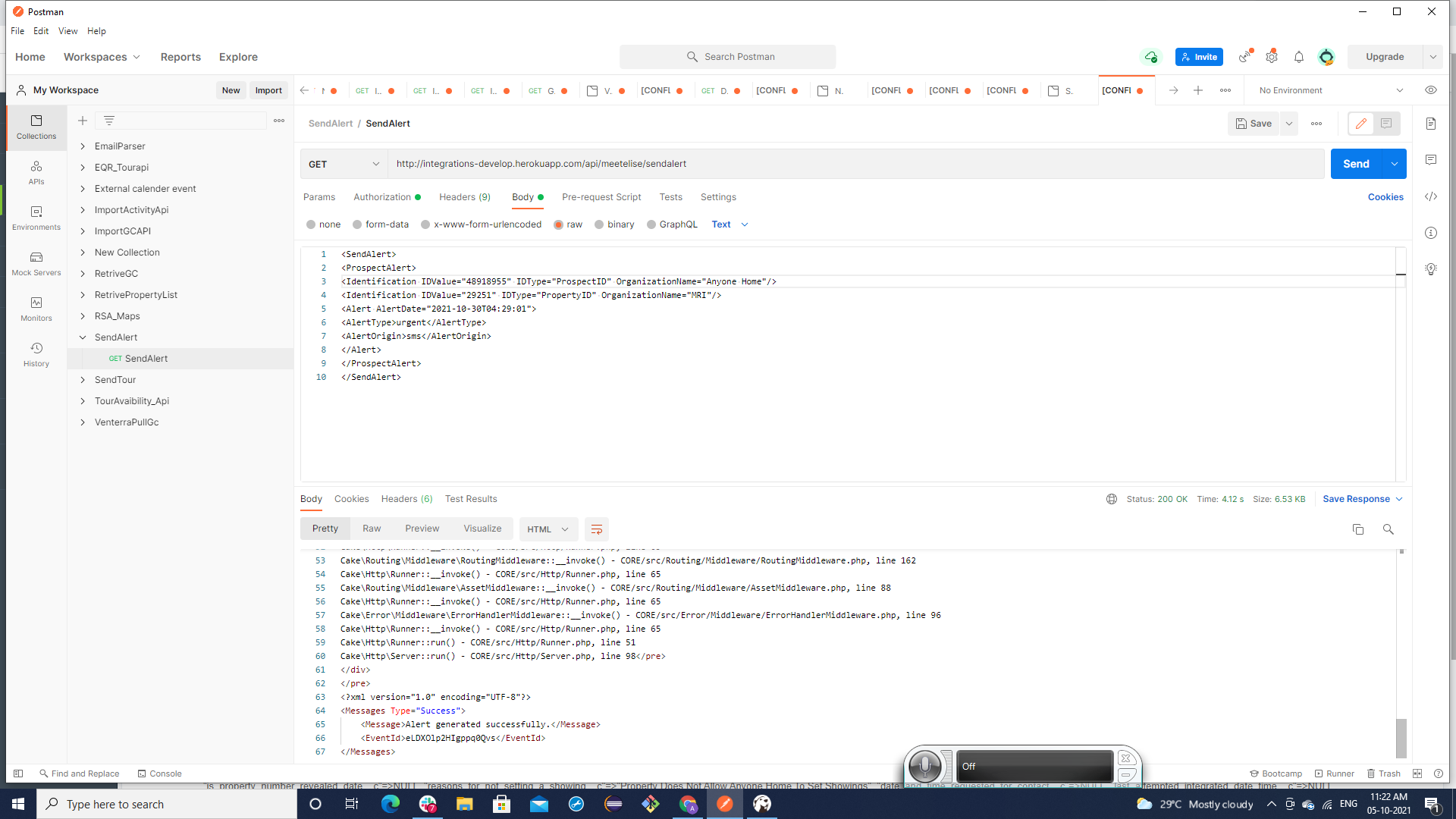Select x-www-form-urlencoded body type
The image size is (1456, 819).
(x=482, y=224)
